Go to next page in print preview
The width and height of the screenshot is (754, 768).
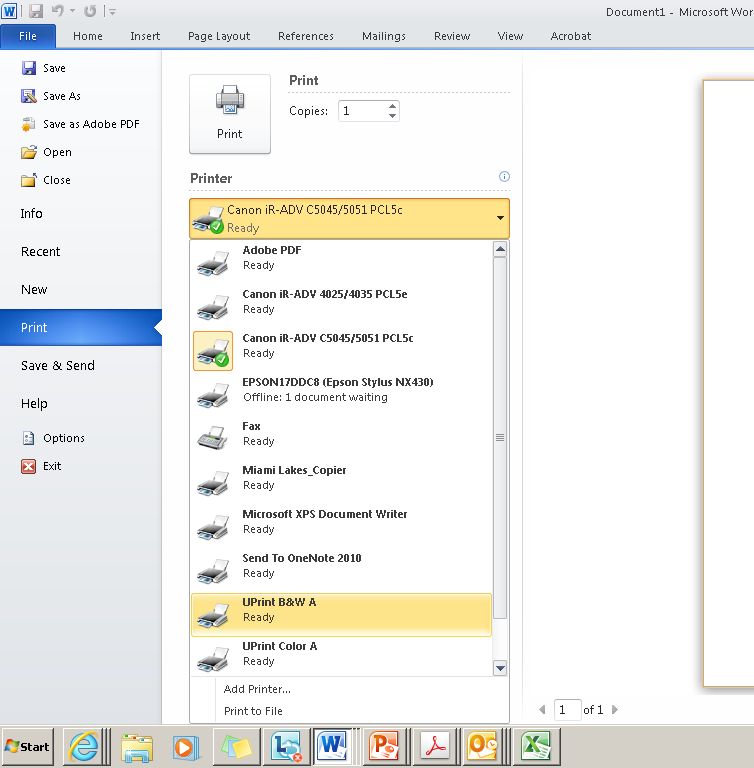pyautogui.click(x=615, y=710)
